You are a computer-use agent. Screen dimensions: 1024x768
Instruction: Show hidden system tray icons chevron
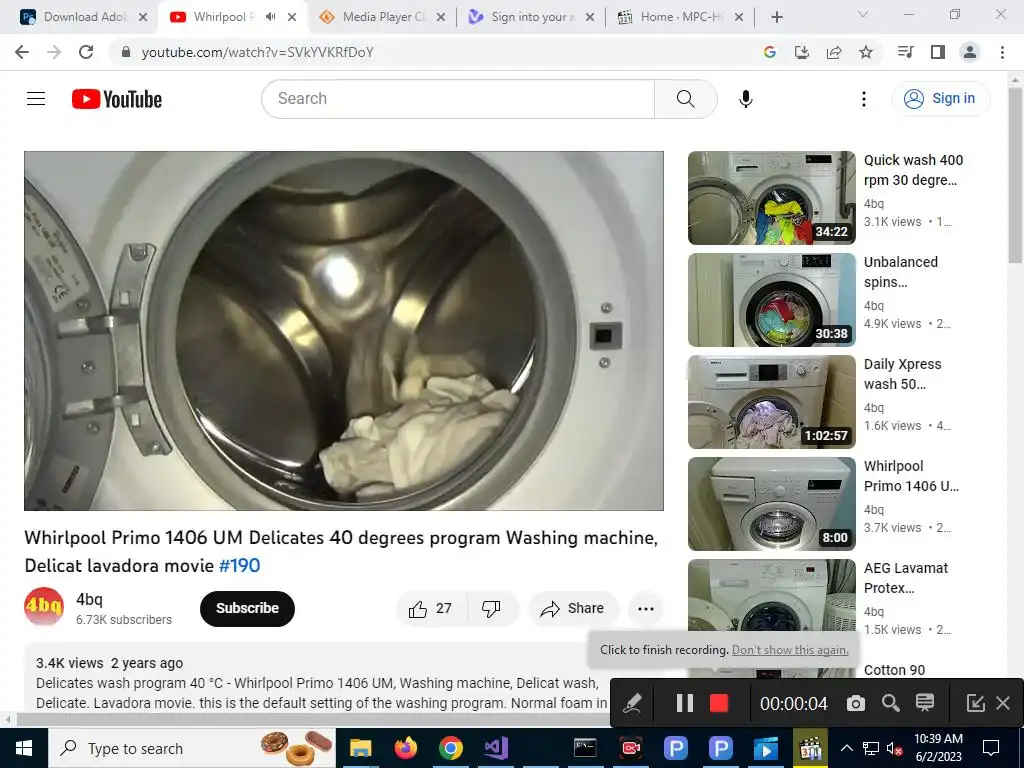pos(846,748)
